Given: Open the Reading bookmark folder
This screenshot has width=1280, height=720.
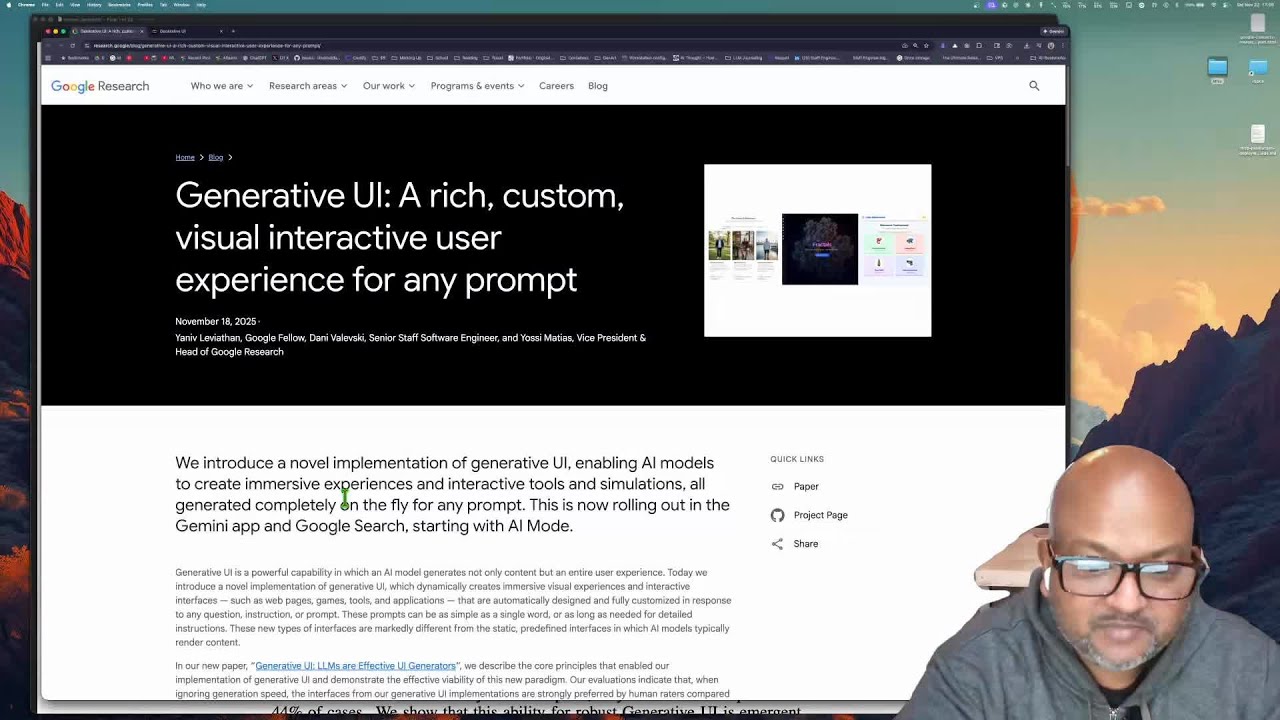Looking at the screenshot, I should tap(466, 58).
